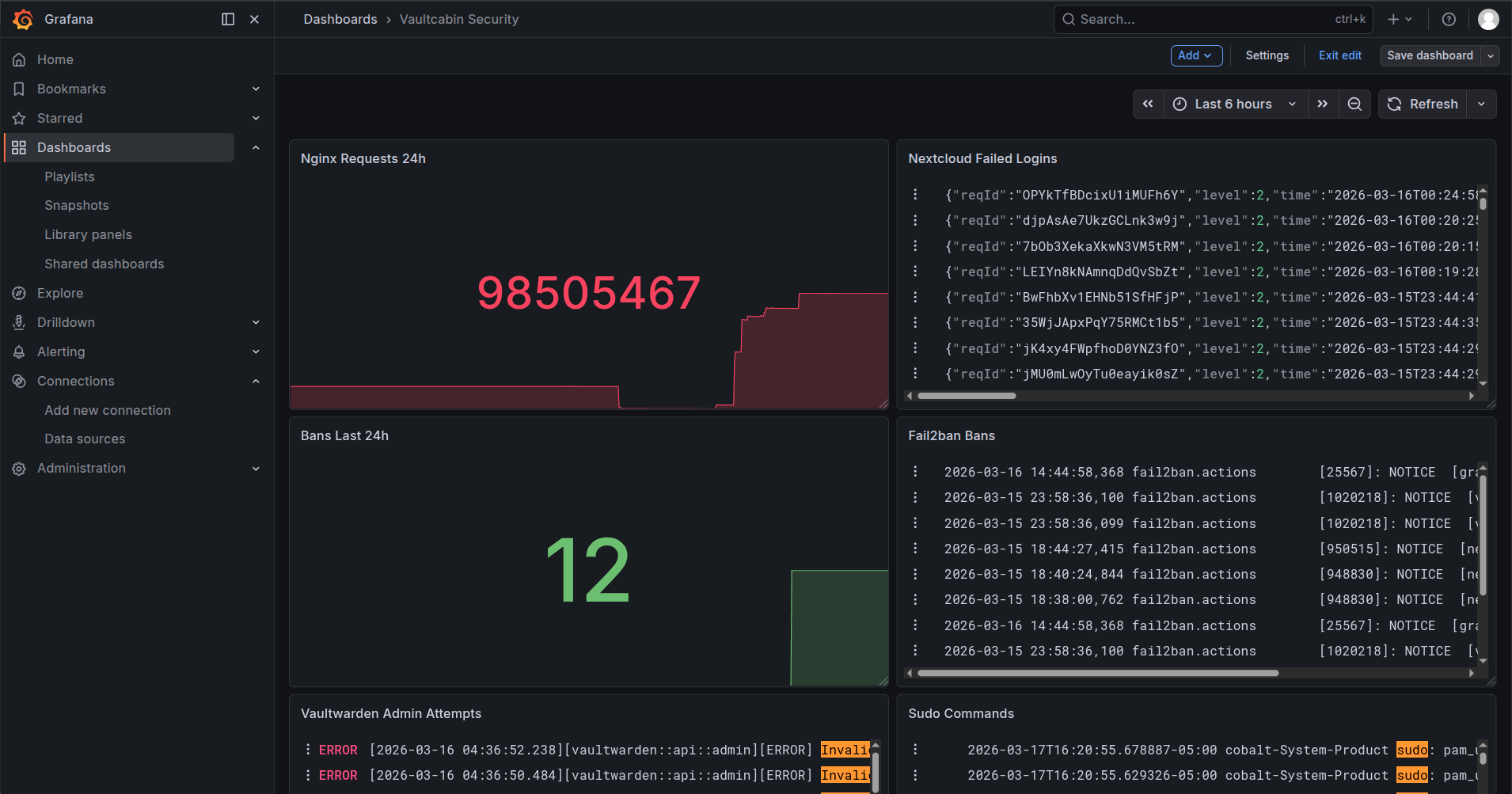Viewport: 1512px width, 794px height.
Task: Click Fail2ban Bans horizontal scrollbar thumb
Action: 1098,673
